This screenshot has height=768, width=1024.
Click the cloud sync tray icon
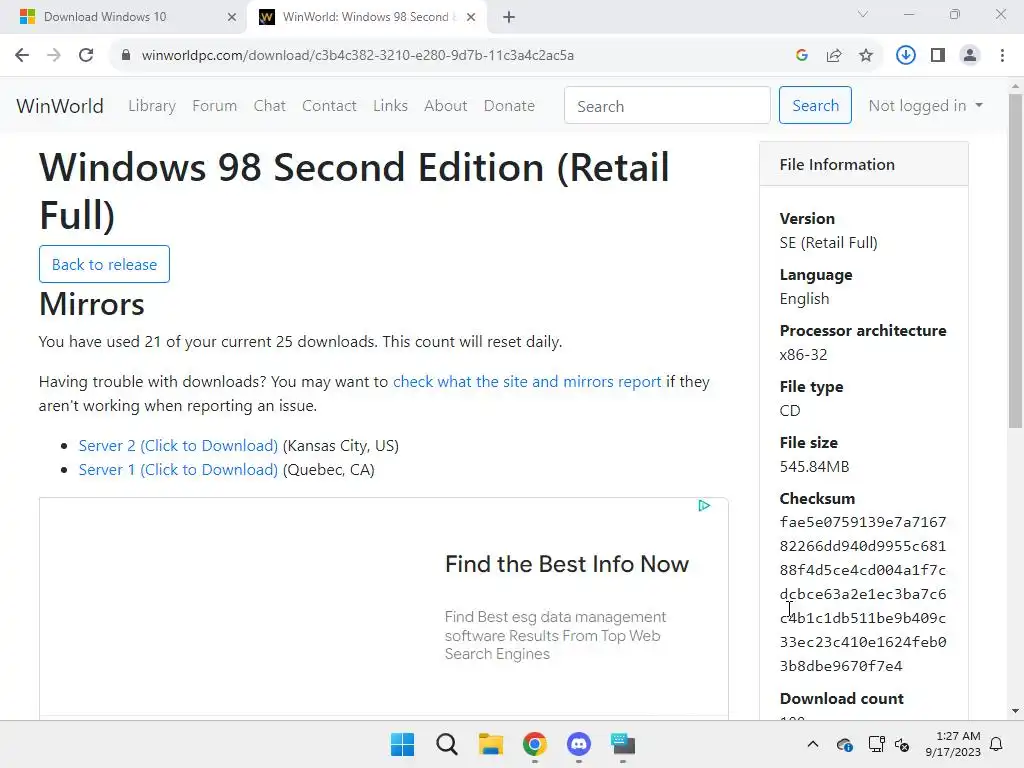pos(844,744)
